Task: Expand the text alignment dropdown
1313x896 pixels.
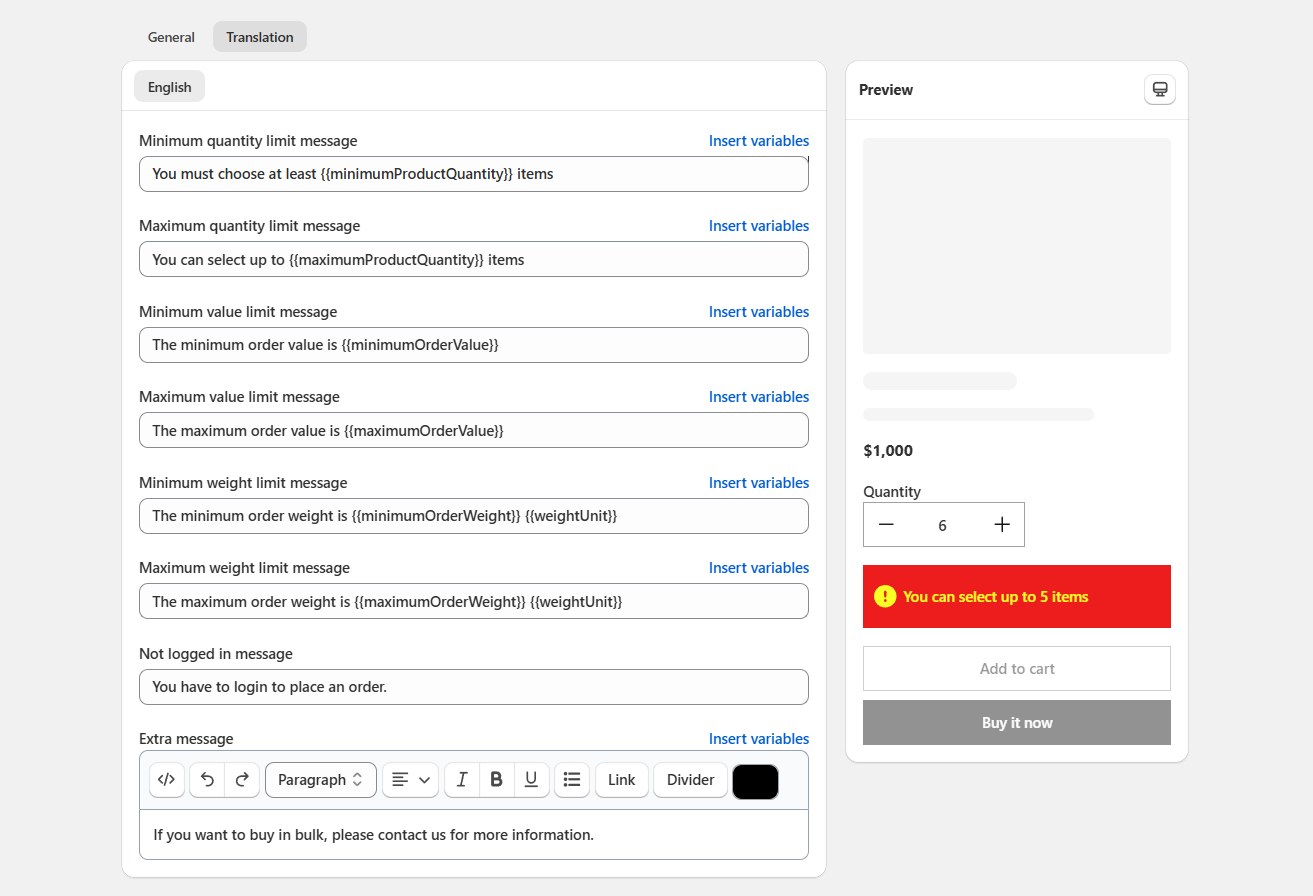Action: 410,780
